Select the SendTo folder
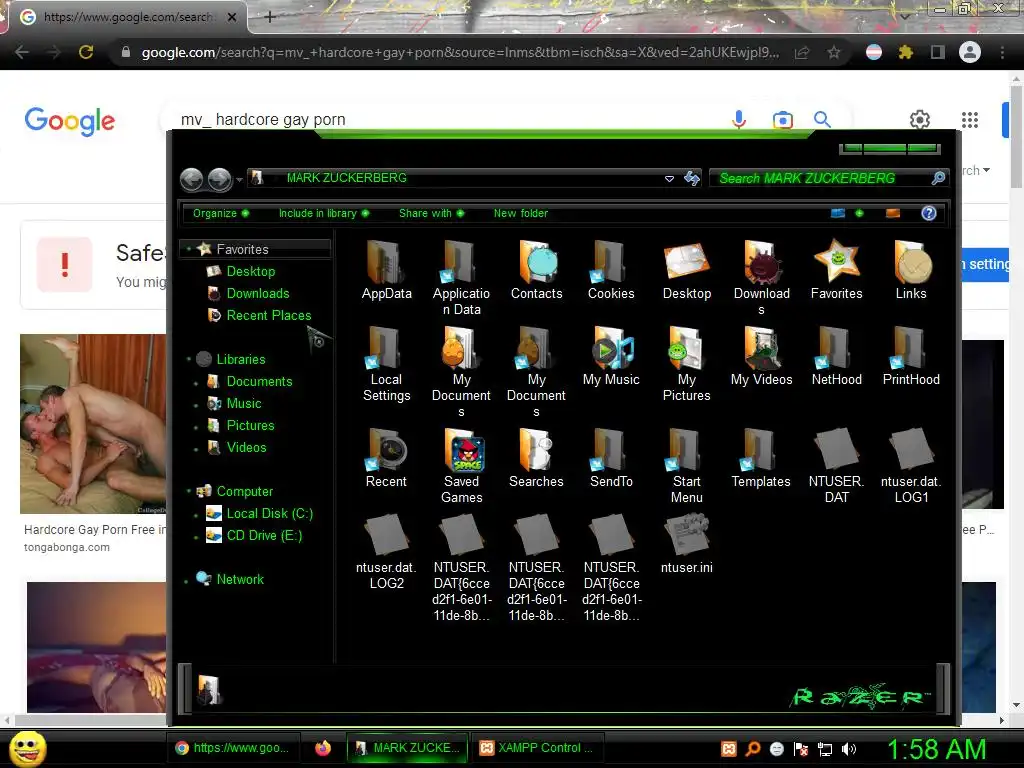The image size is (1024, 768). pyautogui.click(x=611, y=458)
